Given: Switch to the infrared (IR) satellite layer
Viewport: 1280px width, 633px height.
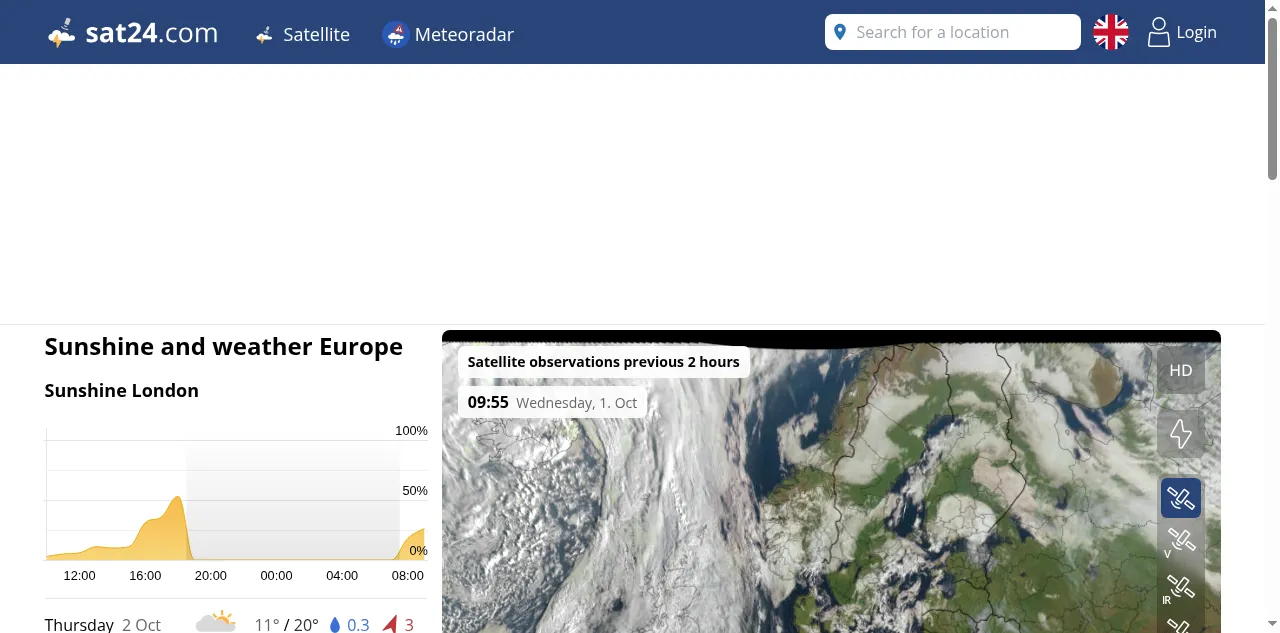Looking at the screenshot, I should (x=1181, y=587).
